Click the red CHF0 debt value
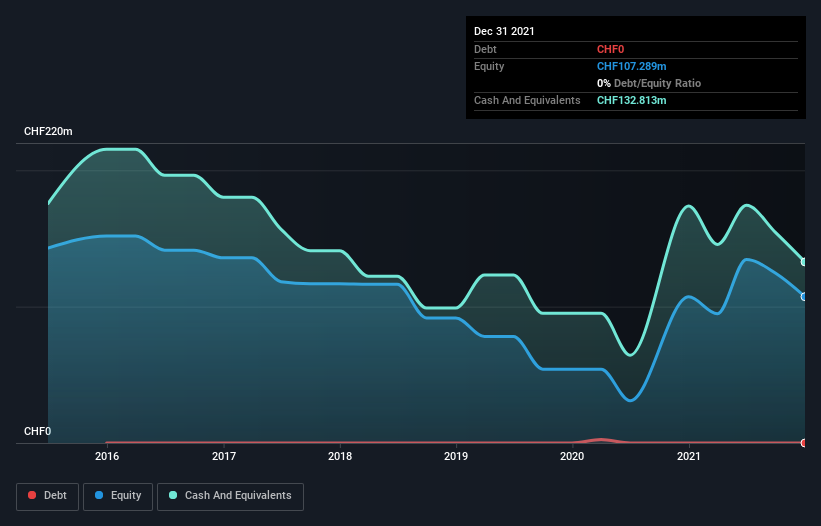Image resolution: width=821 pixels, height=526 pixels. (611, 49)
